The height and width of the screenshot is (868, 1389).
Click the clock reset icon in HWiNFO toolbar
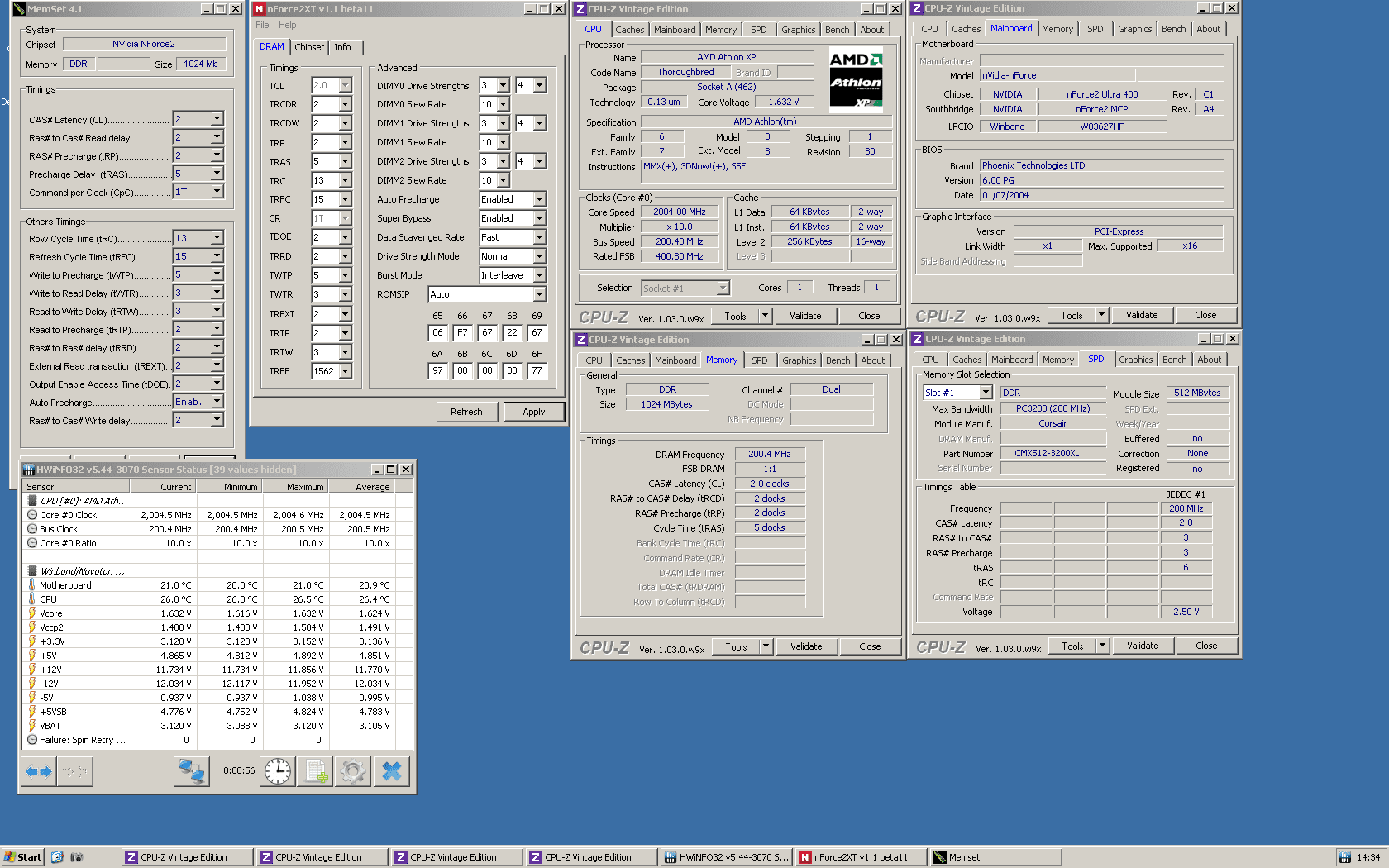pos(278,771)
